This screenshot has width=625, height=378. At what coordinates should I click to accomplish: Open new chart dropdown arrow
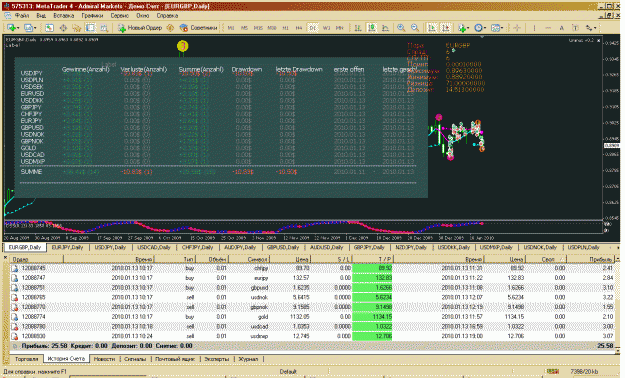coord(18,28)
